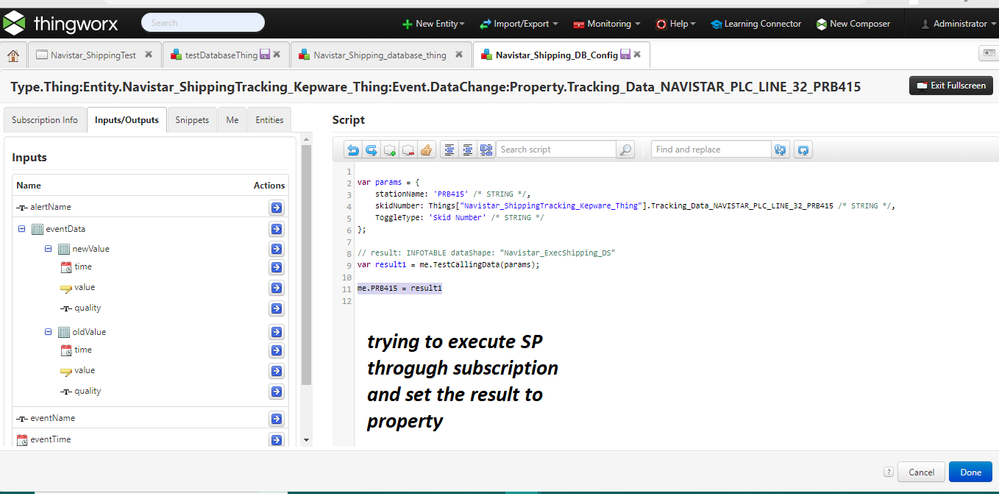Insert time under oldValue via arrow
This screenshot has width=999, height=494.
277,350
